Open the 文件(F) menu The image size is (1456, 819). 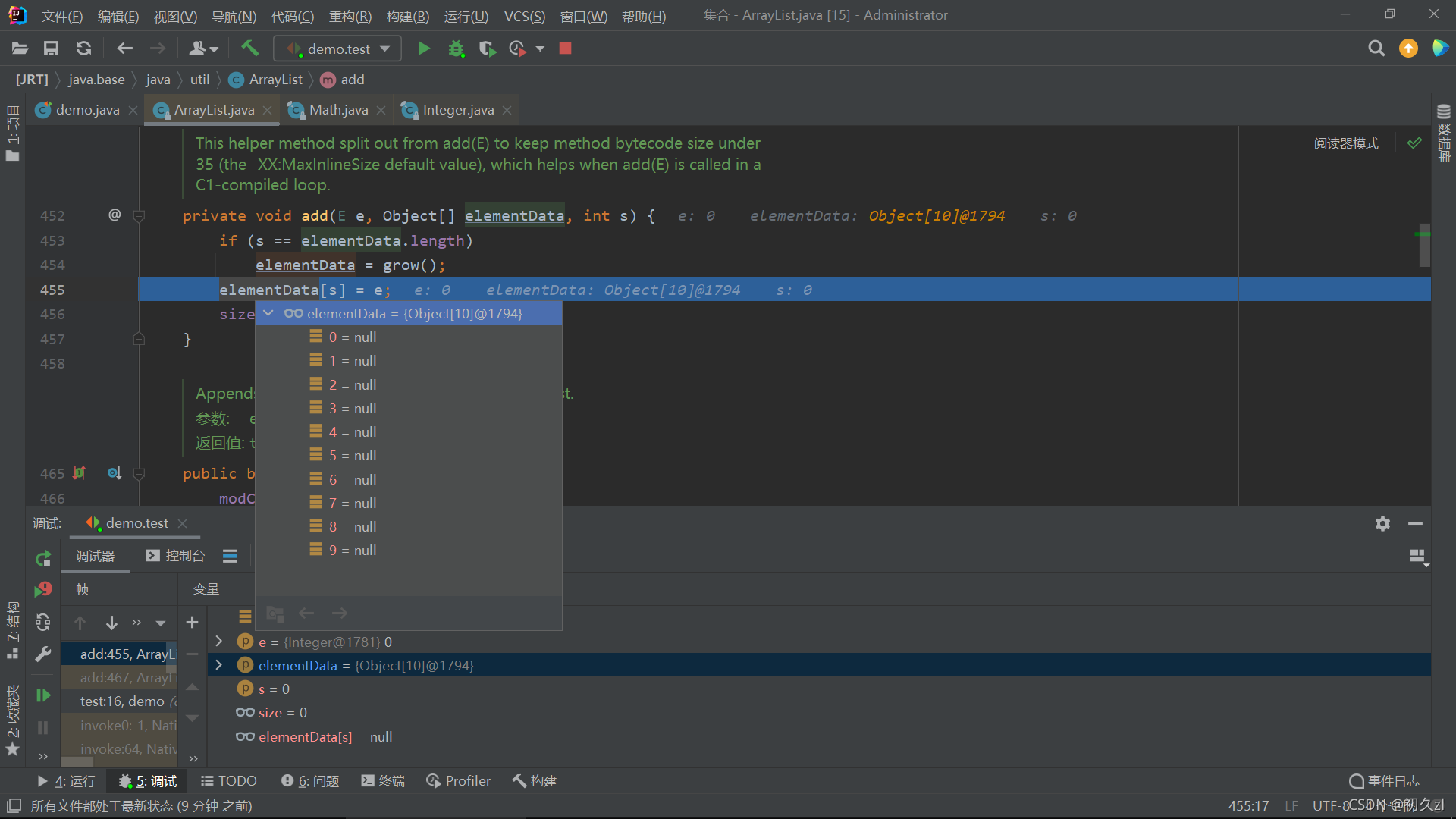click(x=61, y=16)
